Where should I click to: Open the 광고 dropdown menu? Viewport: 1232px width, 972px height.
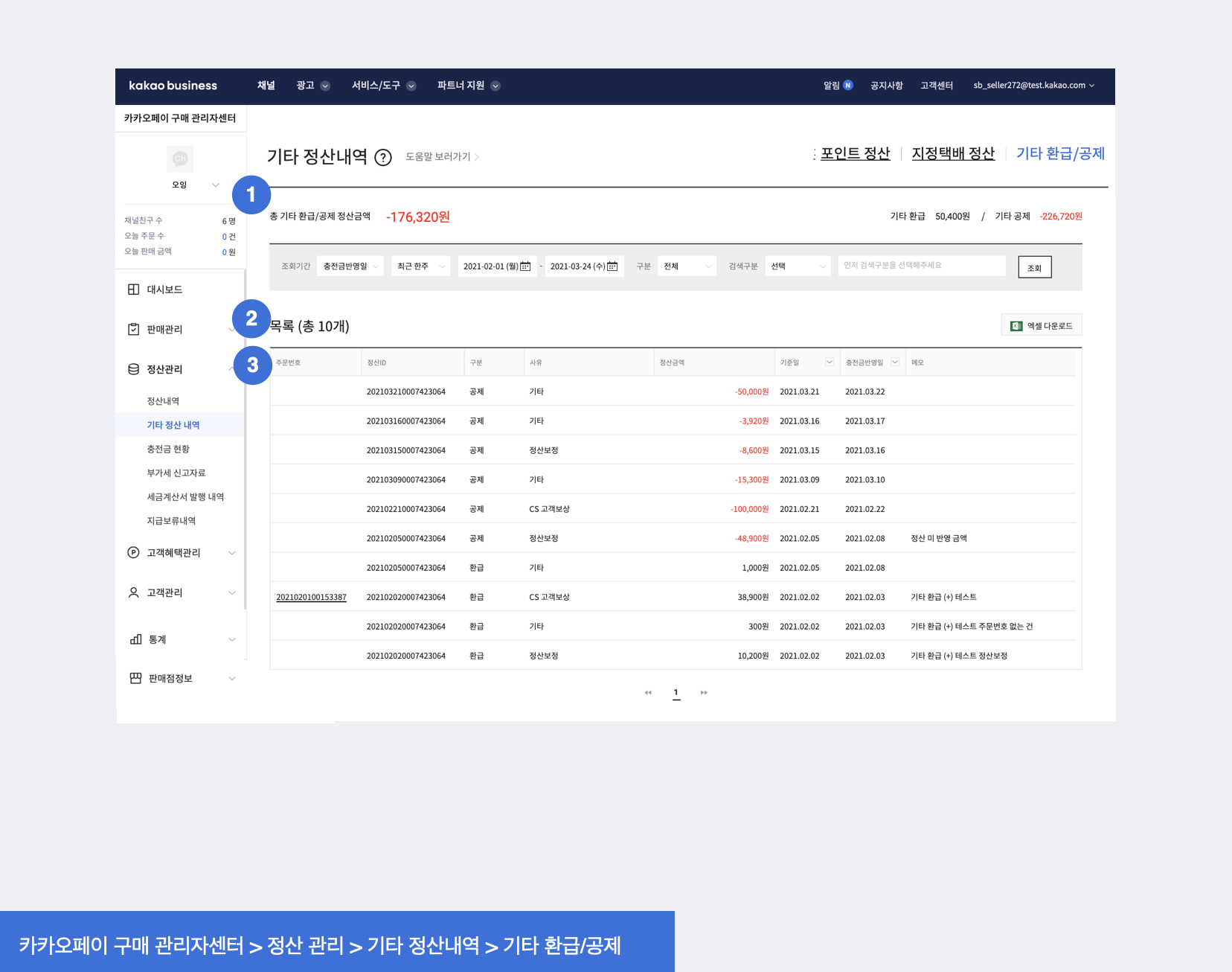tap(313, 86)
